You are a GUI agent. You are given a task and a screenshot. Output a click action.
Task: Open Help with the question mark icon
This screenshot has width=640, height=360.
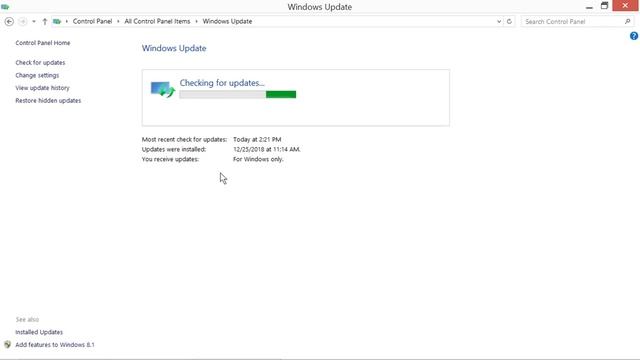[x=633, y=36]
